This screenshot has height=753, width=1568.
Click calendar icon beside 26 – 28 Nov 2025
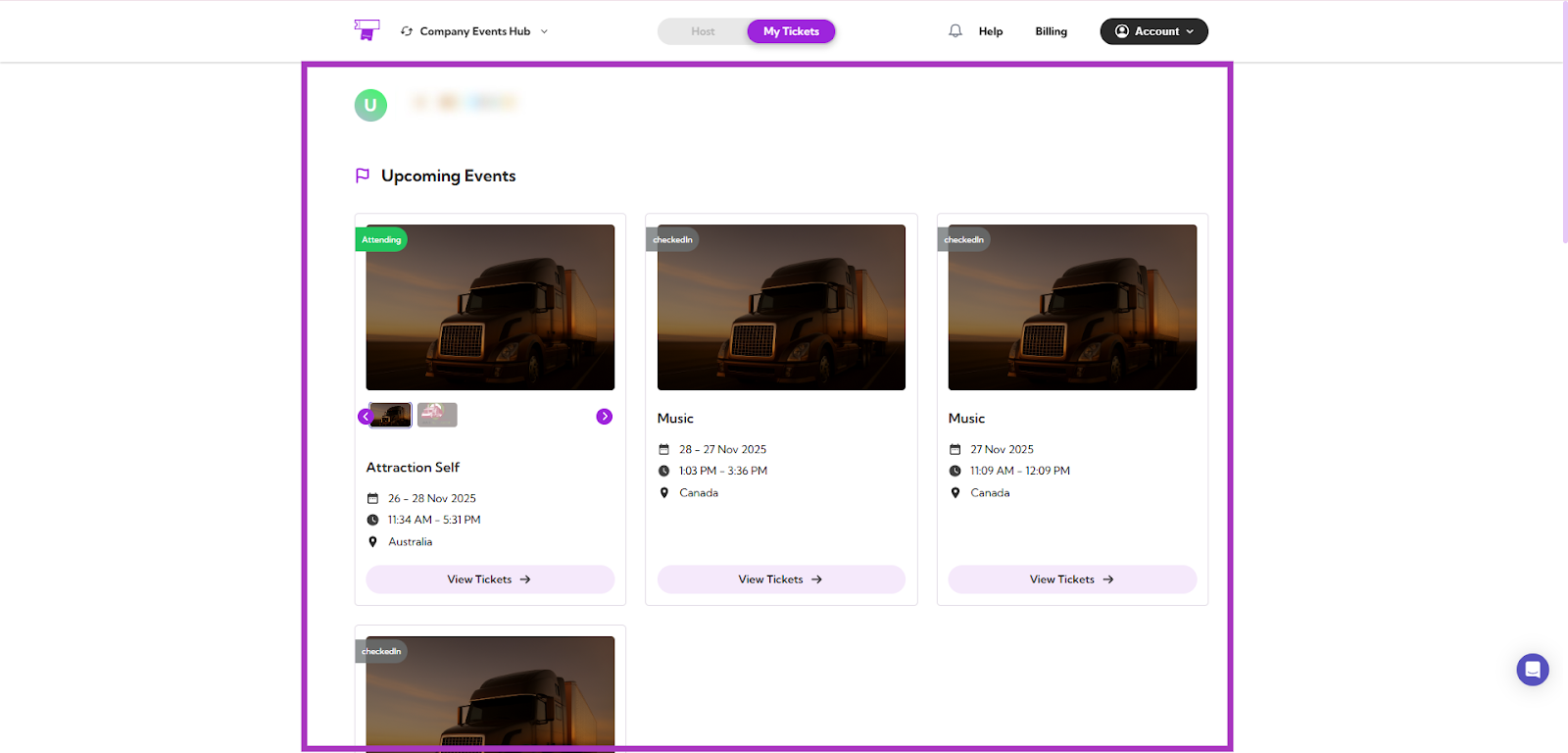click(372, 499)
